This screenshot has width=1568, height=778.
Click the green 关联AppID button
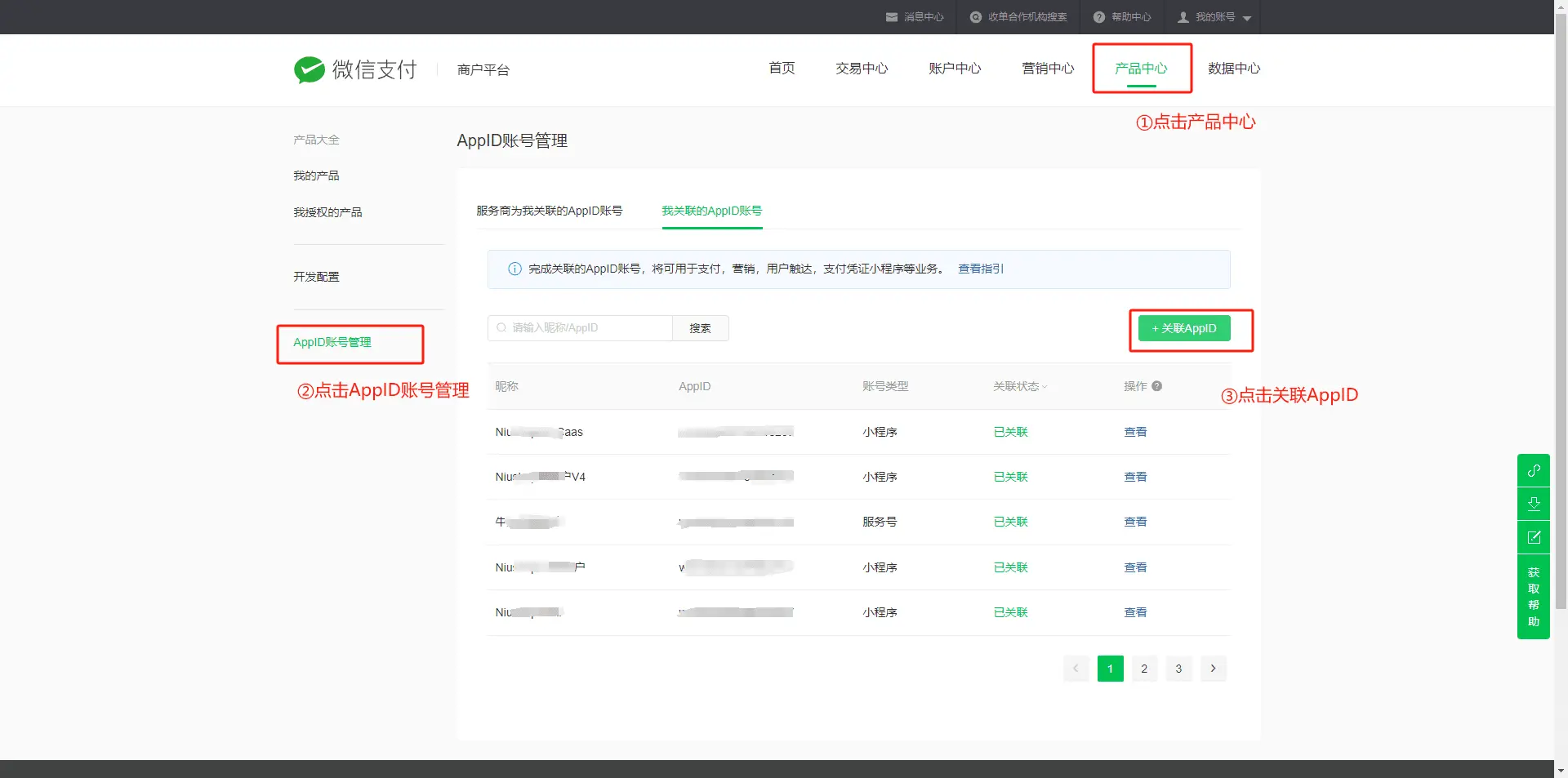[1184, 328]
